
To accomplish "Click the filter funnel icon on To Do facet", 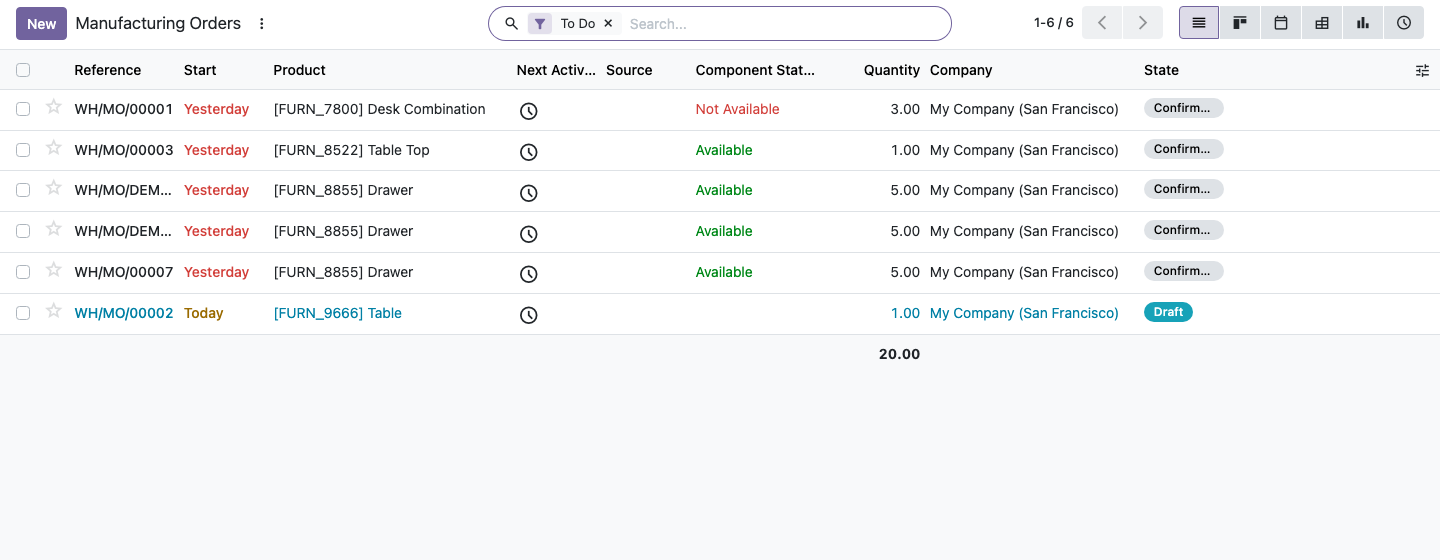I will coord(540,24).
